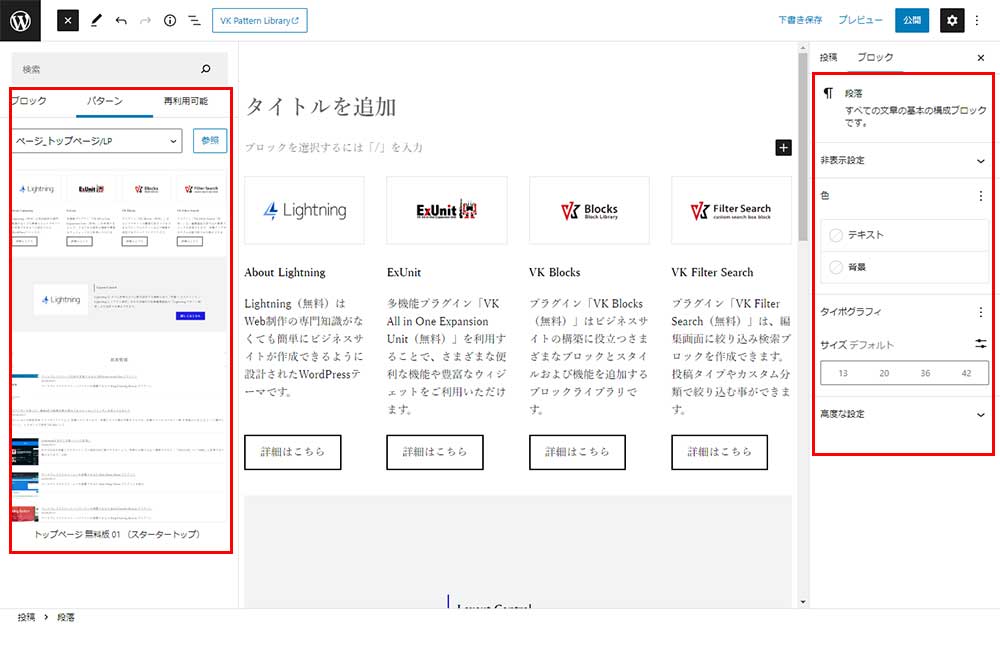1000x647 pixels.
Task: Open the three-dot options menu in top bar
Action: pos(978,20)
